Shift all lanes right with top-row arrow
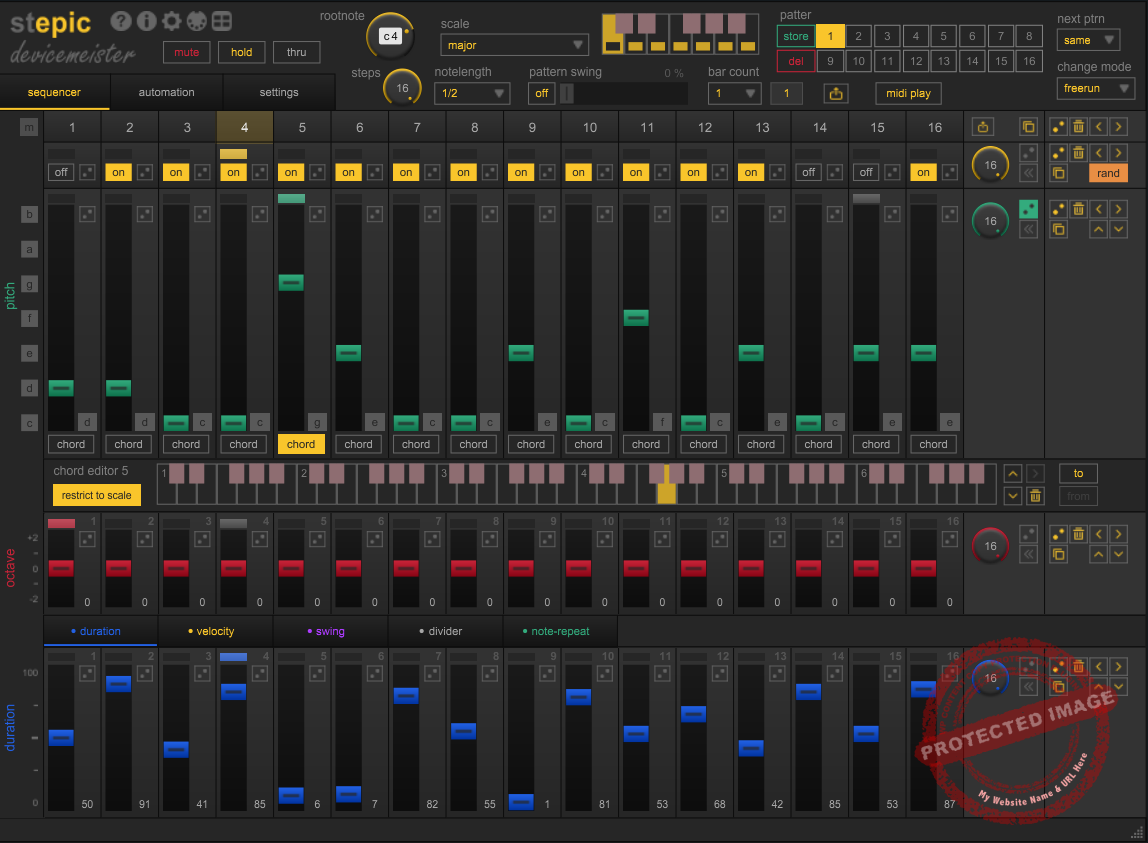 (1119, 127)
